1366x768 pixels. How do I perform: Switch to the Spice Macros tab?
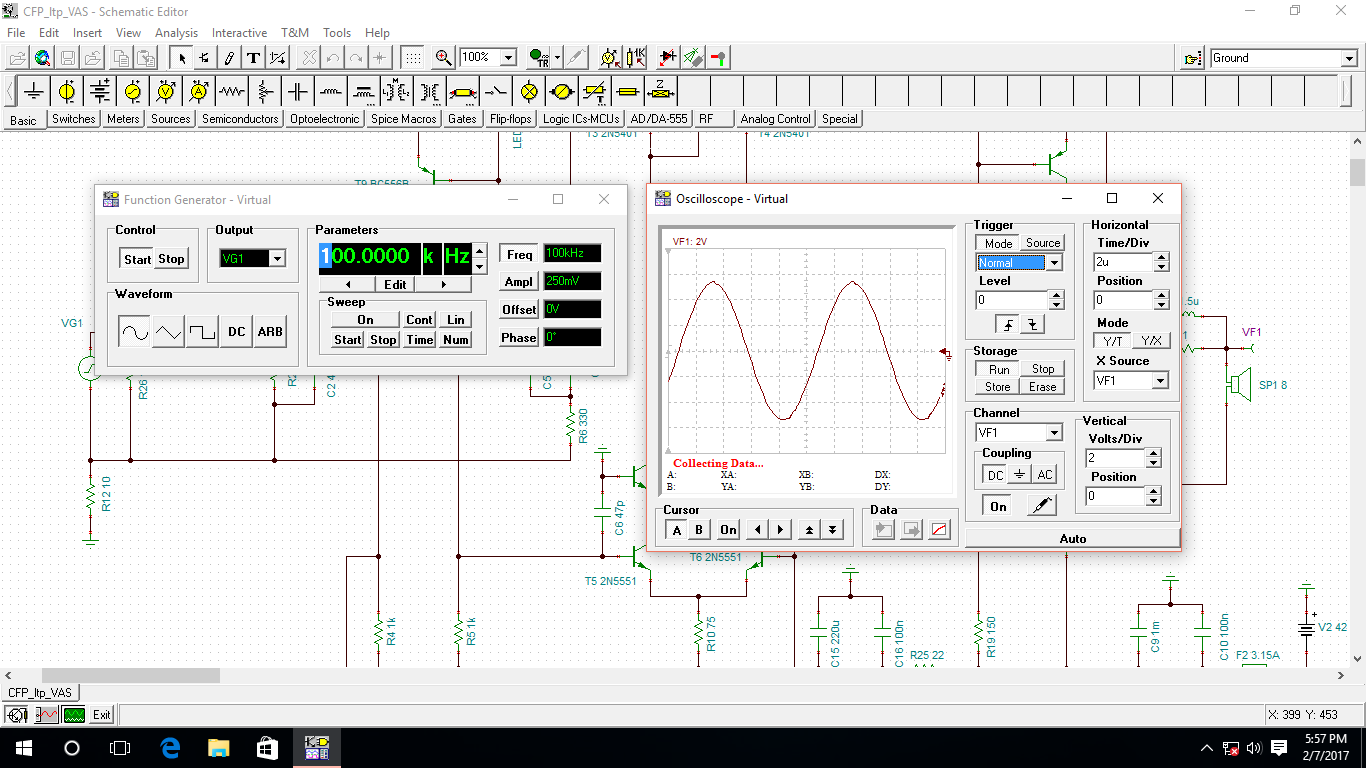404,119
